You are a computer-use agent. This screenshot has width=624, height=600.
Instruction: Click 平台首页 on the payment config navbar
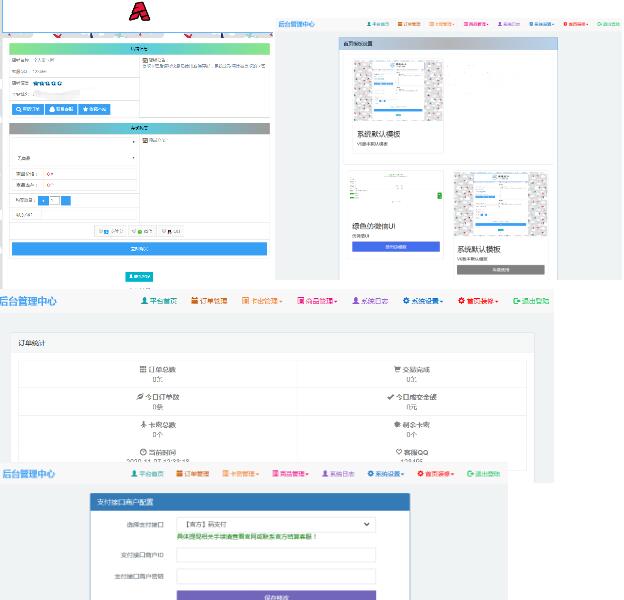pyautogui.click(x=147, y=474)
